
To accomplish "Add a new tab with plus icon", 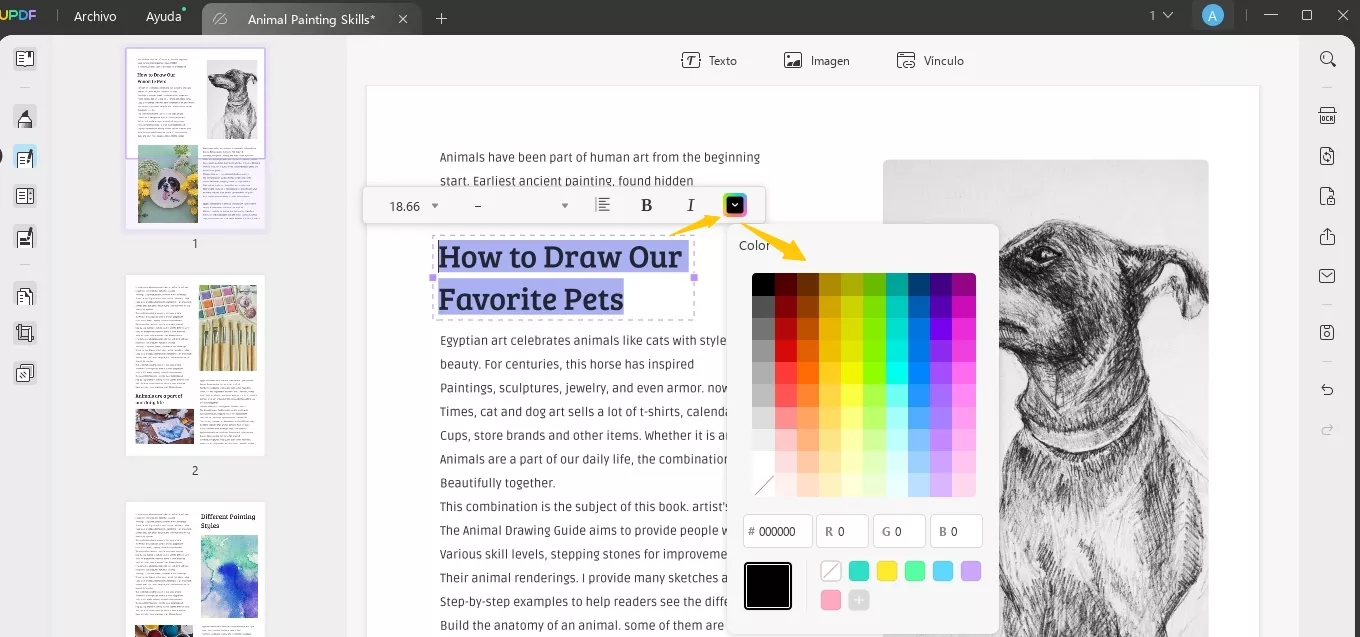I will 441,18.
